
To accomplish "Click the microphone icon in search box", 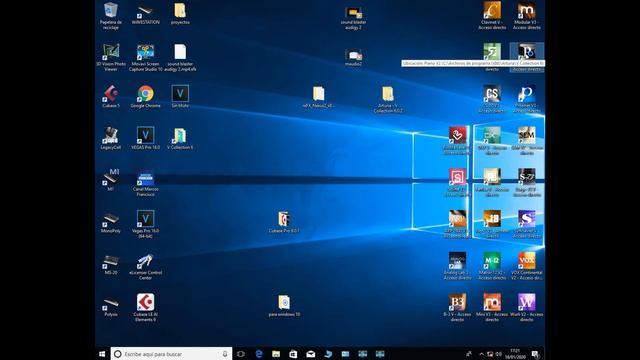I will coord(224,354).
